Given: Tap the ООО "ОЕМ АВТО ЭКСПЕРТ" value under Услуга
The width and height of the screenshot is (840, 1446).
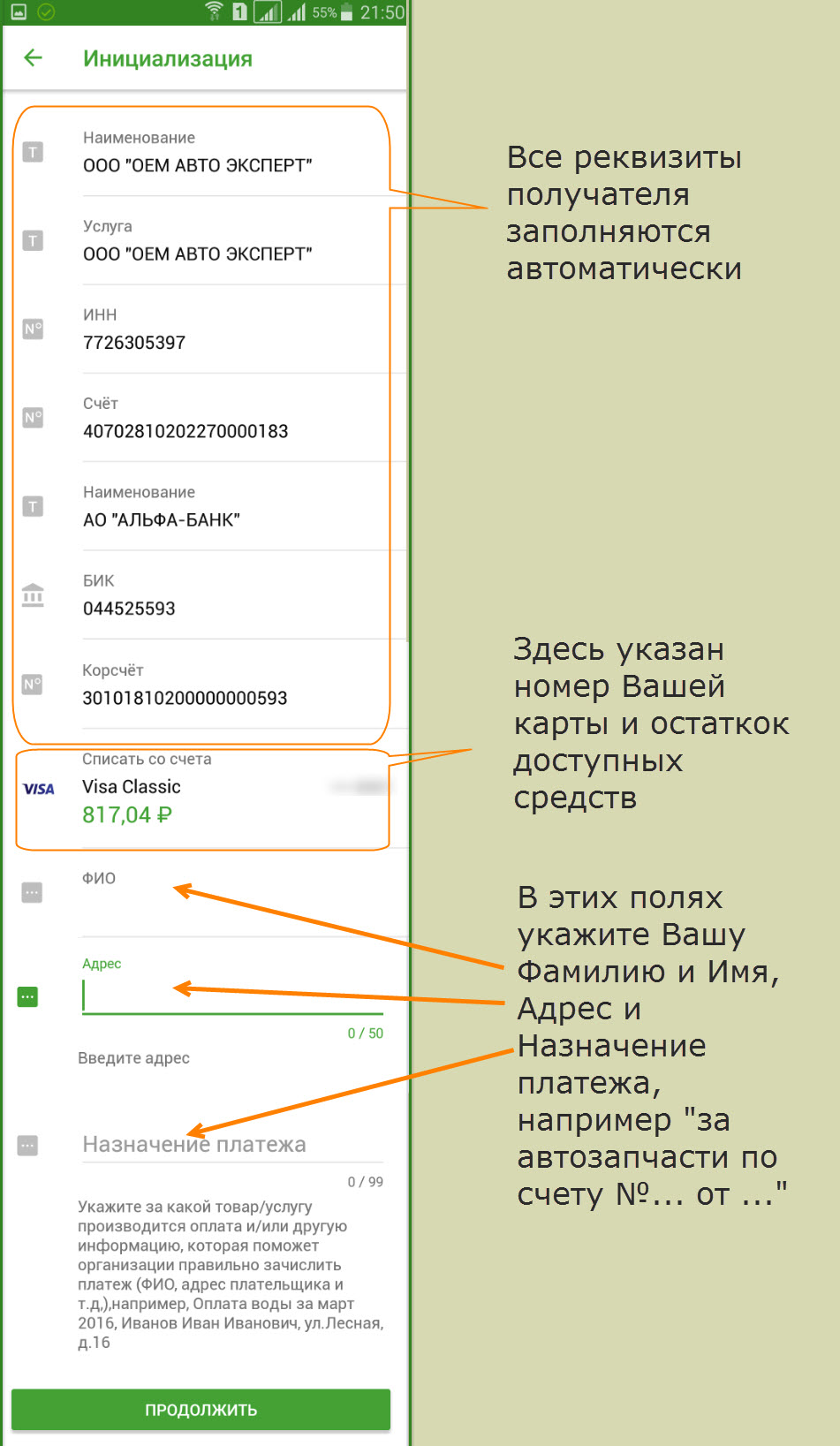Looking at the screenshot, I should pyautogui.click(x=198, y=254).
